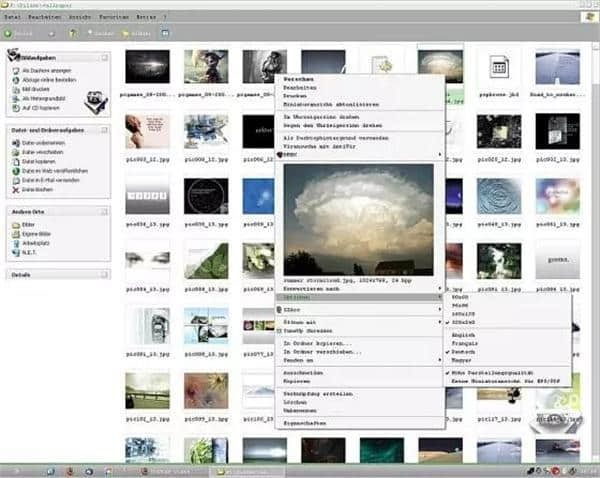This screenshot has width=600, height=478.
Task: Open the Ansicht menu in the menu bar
Action: (81, 18)
